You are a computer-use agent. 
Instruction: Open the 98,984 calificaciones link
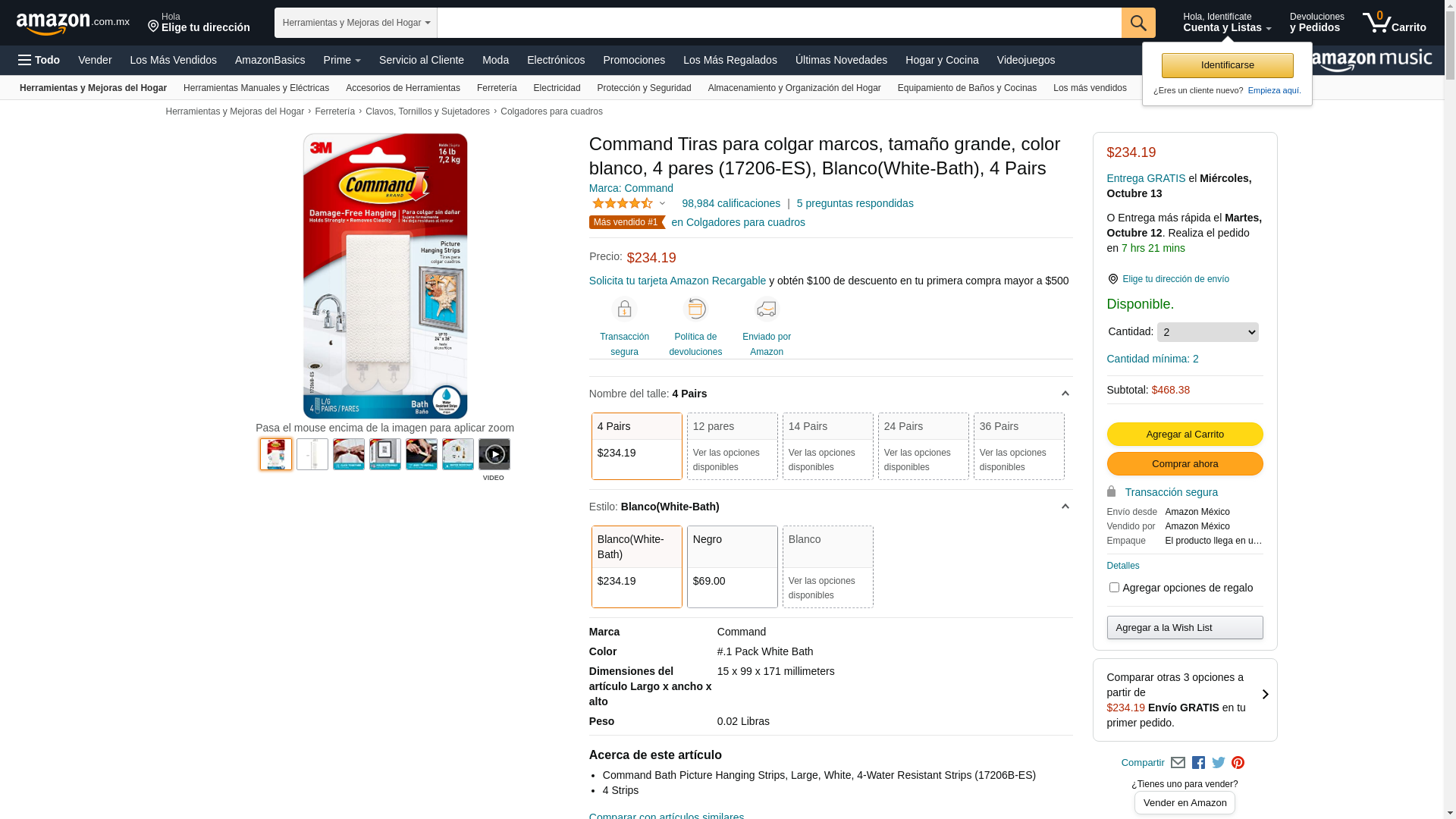coord(730,203)
